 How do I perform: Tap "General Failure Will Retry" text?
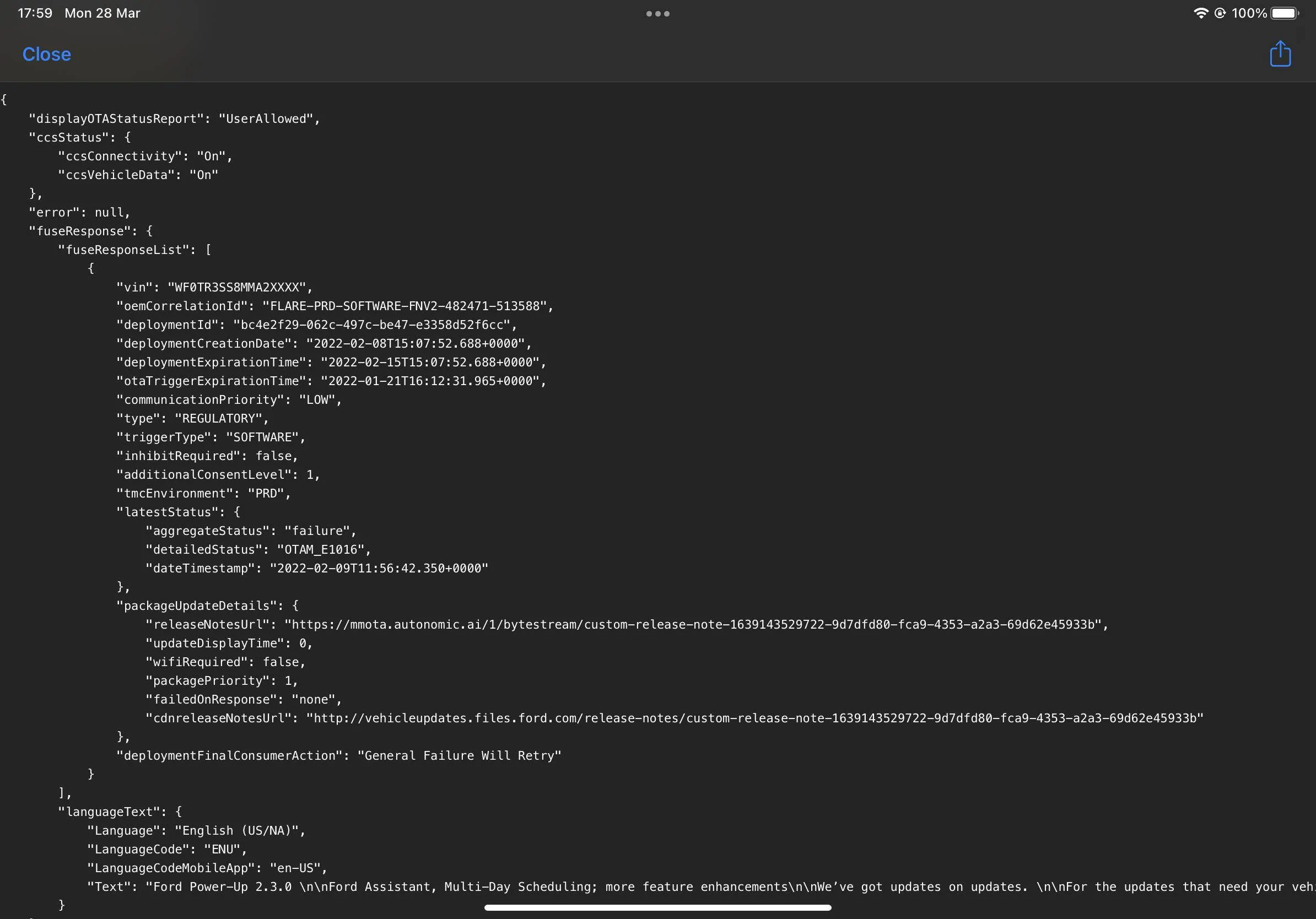[459, 756]
